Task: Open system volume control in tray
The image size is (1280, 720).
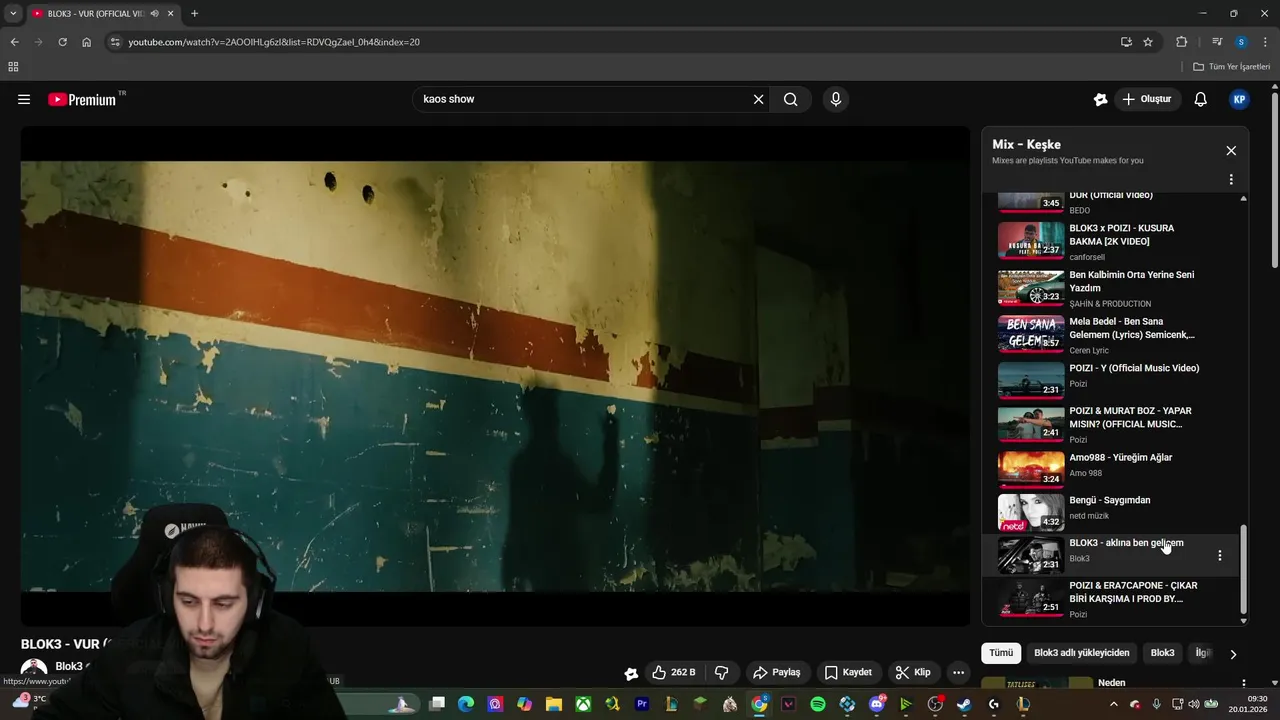Action: point(1193,704)
